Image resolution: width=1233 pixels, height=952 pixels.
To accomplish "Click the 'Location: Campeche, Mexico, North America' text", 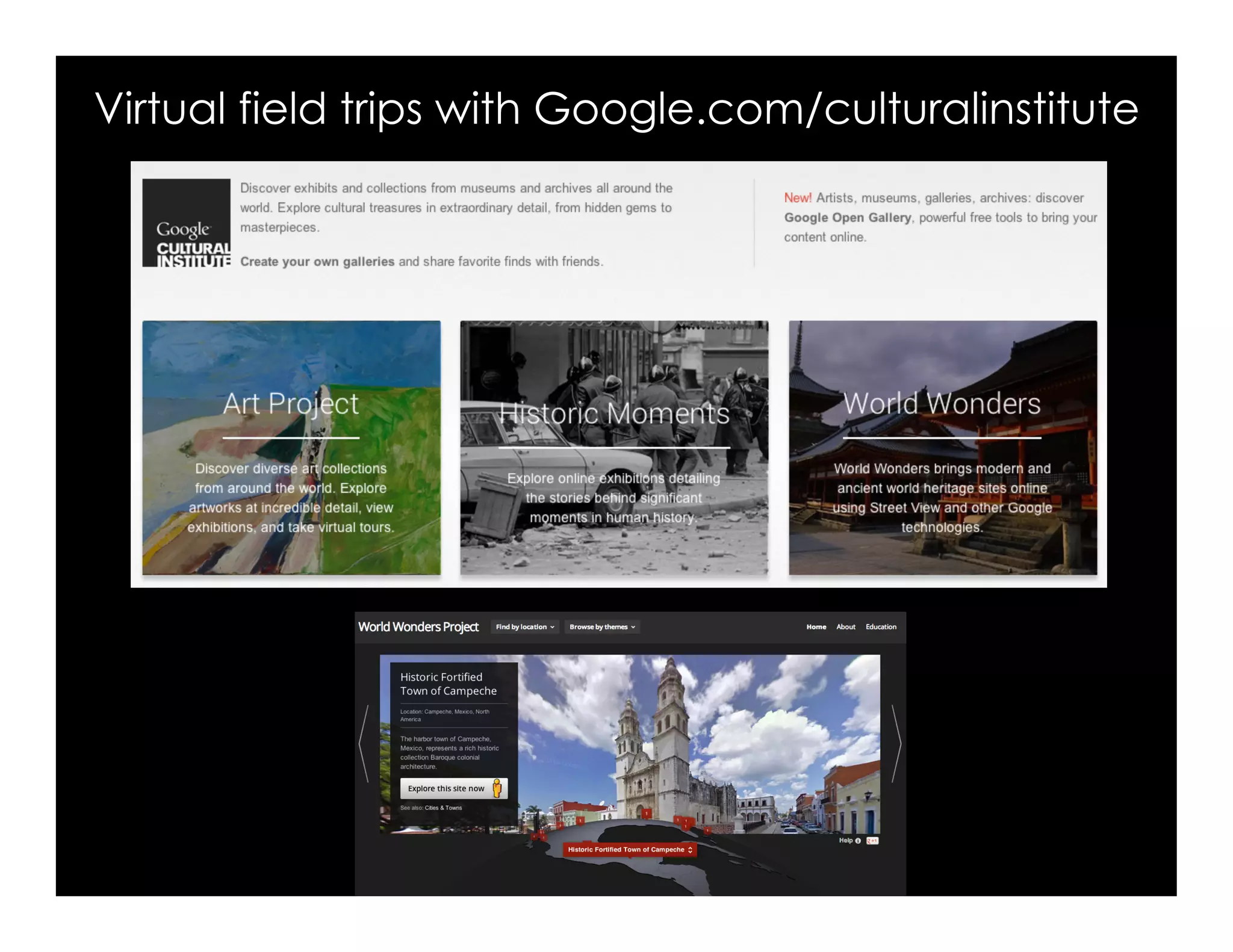I will (x=445, y=716).
